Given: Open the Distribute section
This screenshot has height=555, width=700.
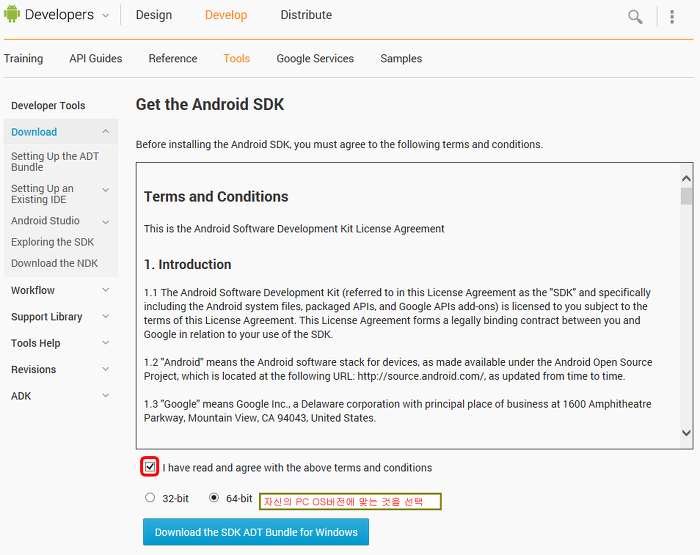Looking at the screenshot, I should tap(306, 15).
